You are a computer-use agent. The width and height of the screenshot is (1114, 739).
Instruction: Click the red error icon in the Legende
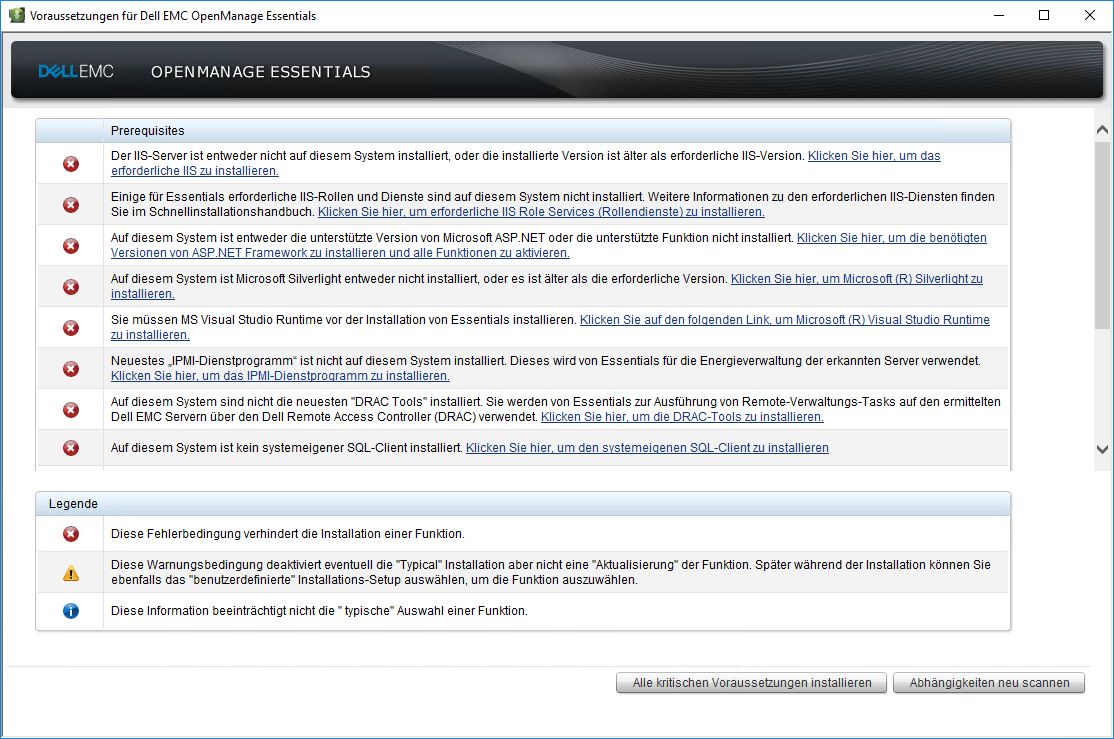pyautogui.click(x=71, y=534)
